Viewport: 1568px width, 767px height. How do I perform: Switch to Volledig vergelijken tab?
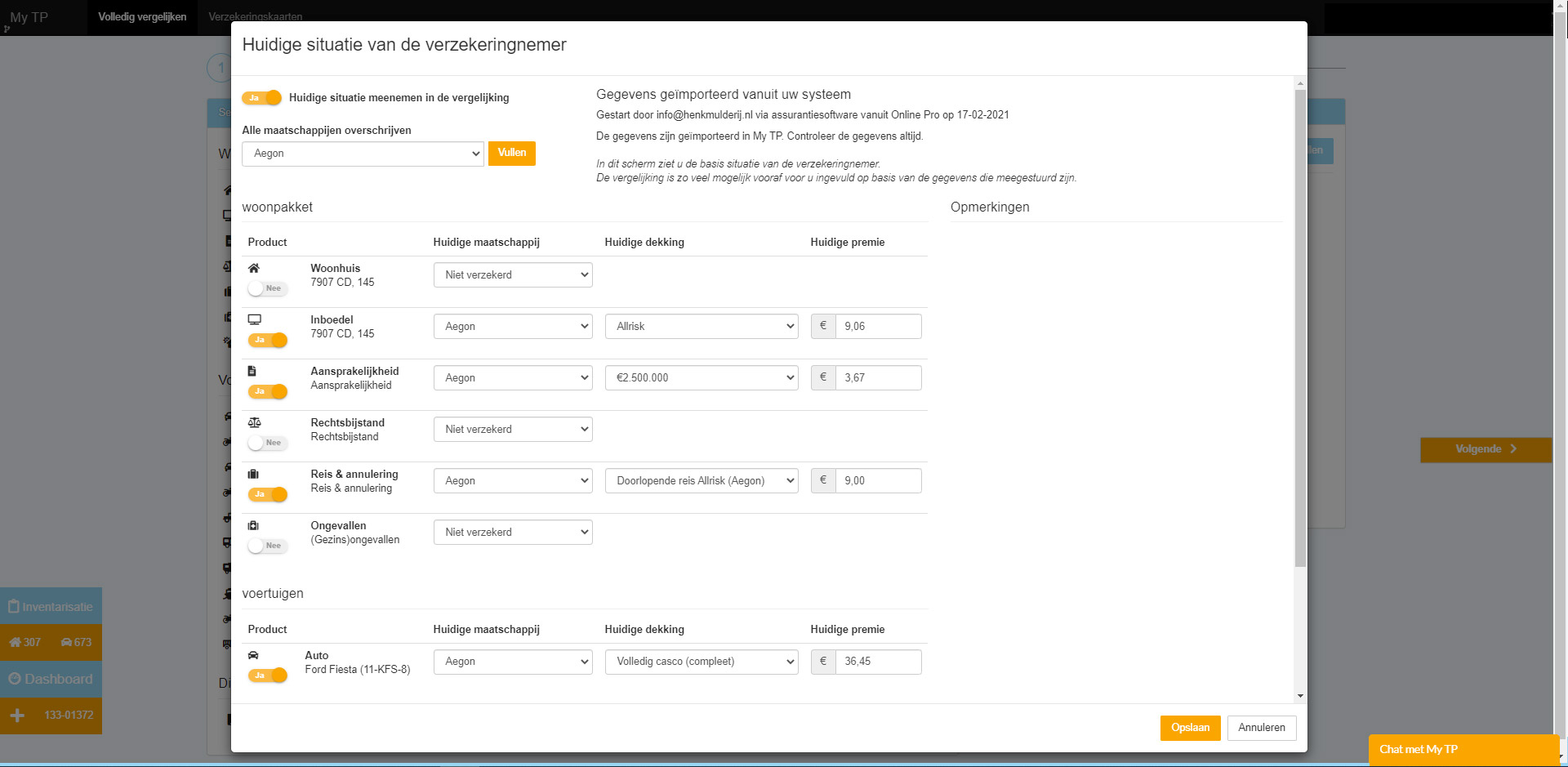(x=142, y=17)
